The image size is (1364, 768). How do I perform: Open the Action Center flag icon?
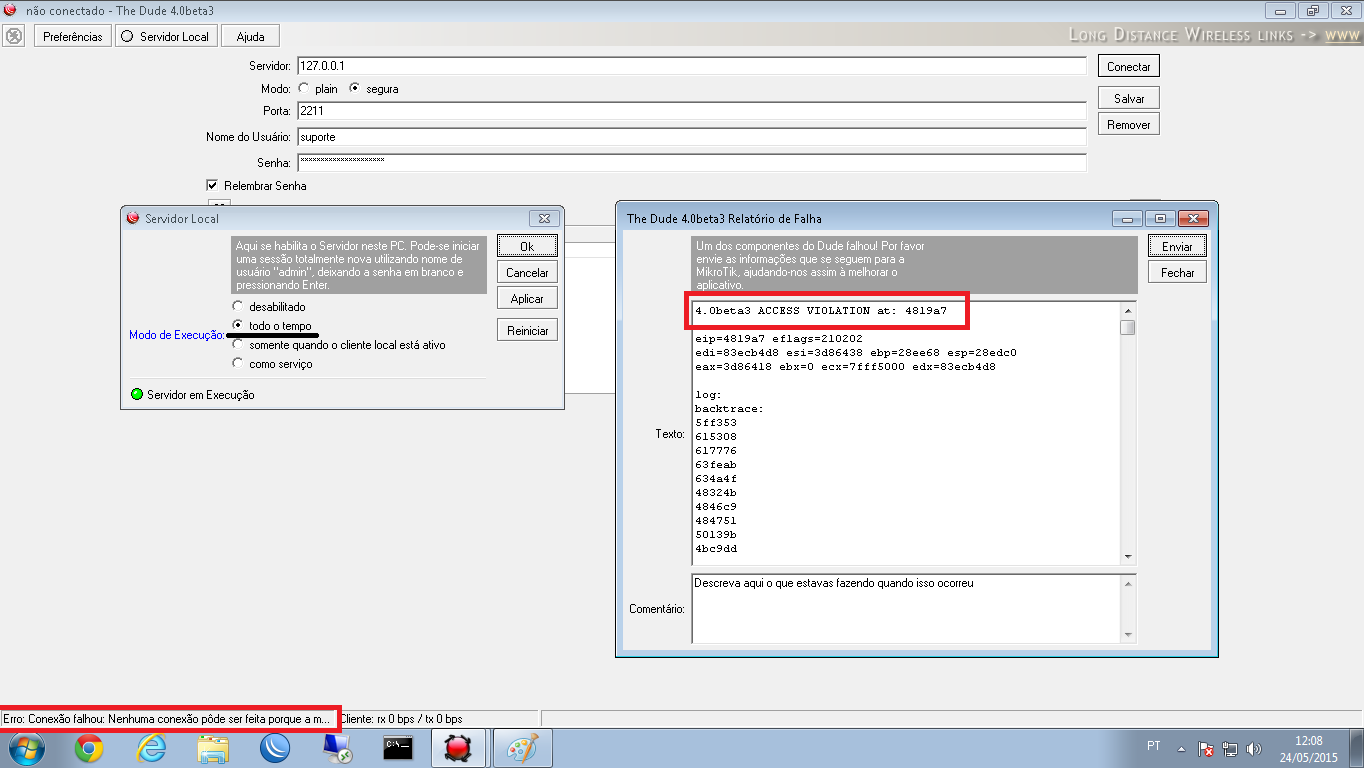click(x=1206, y=748)
